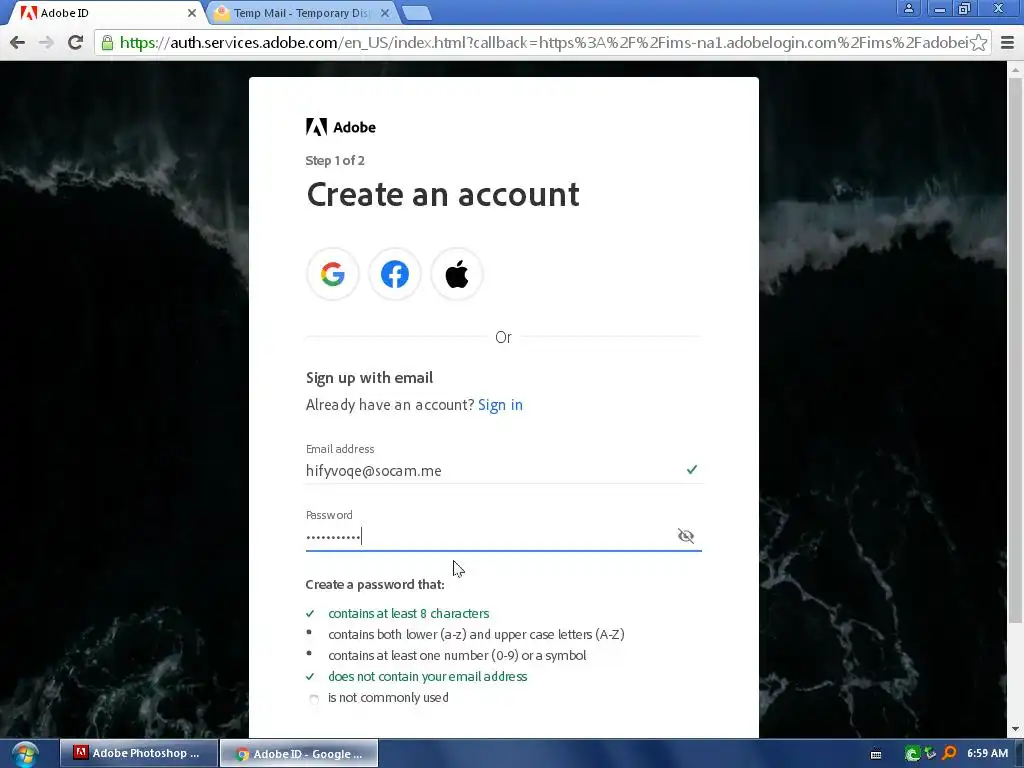
Task: Click the Email address input field
Action: [x=504, y=470]
